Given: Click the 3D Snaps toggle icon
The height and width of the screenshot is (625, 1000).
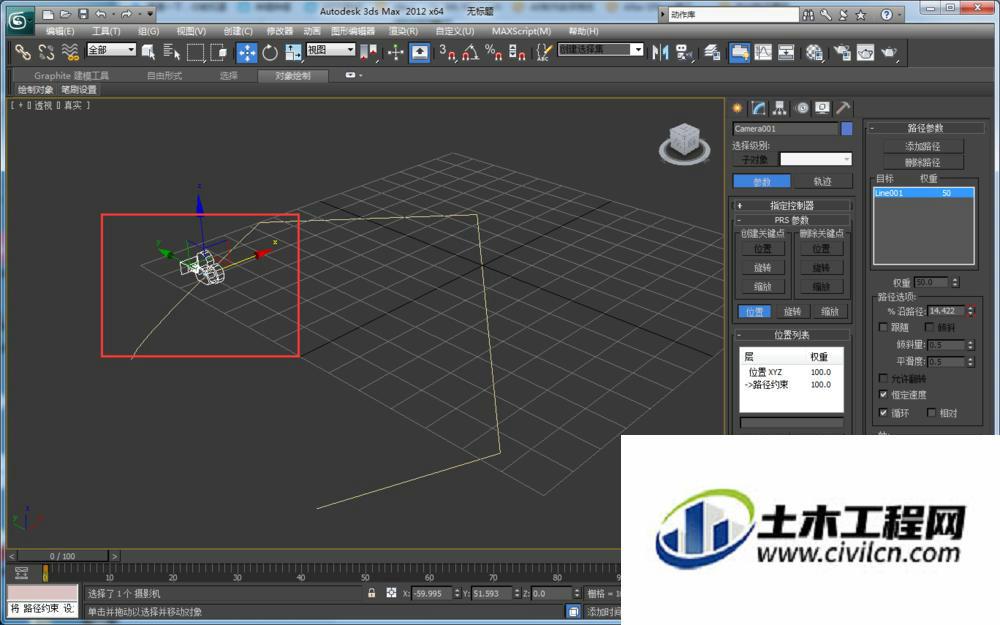Looking at the screenshot, I should pos(447,52).
